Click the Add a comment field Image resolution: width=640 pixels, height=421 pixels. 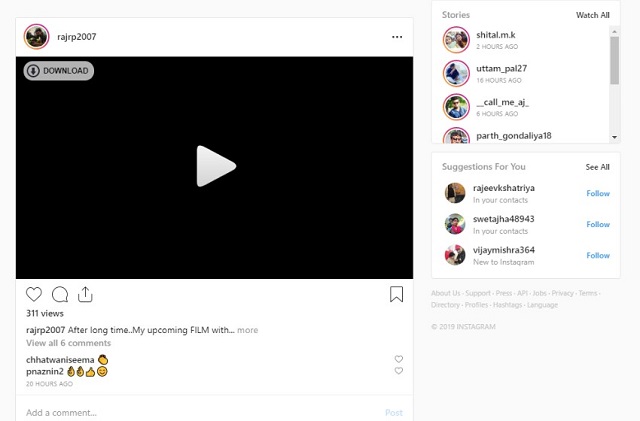tap(200, 413)
